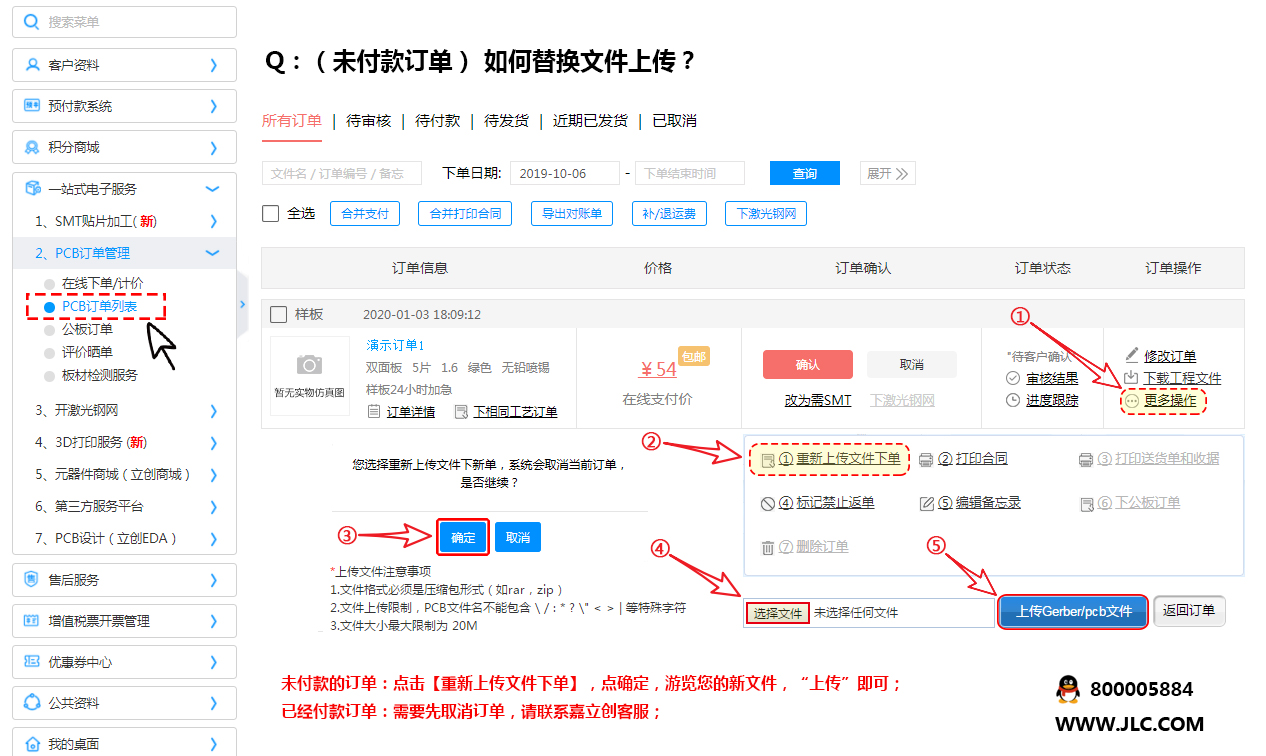Open the 已取消 orders tab

coord(676,121)
